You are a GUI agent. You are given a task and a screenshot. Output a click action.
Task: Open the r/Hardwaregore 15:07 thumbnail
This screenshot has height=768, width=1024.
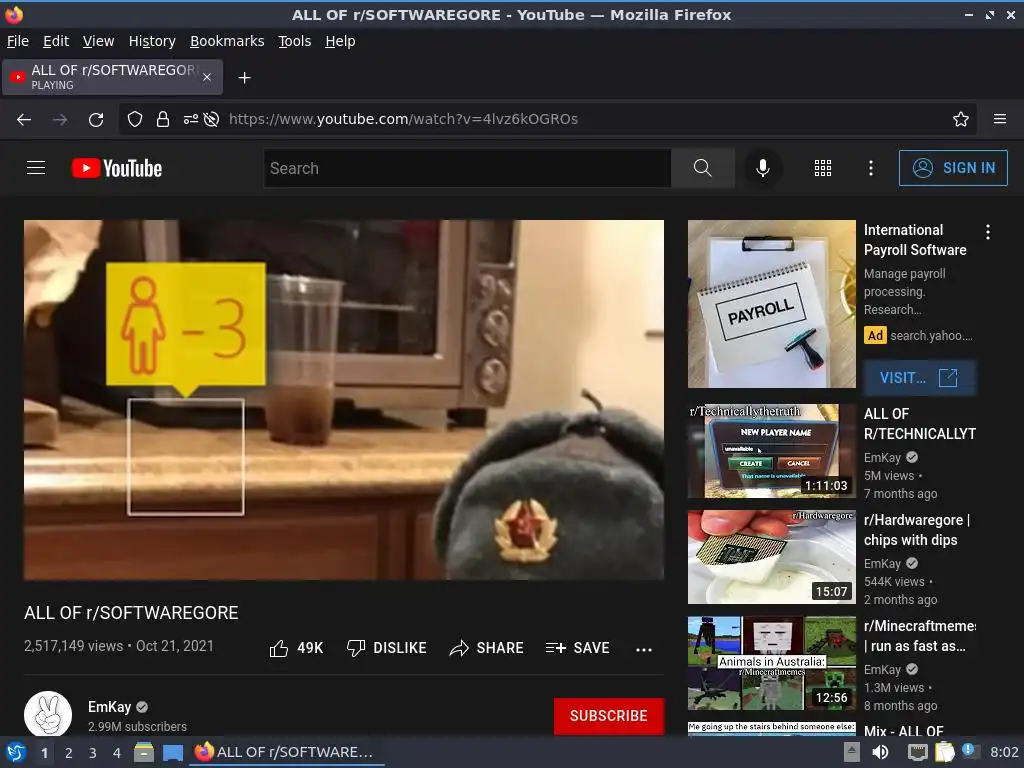click(x=771, y=557)
